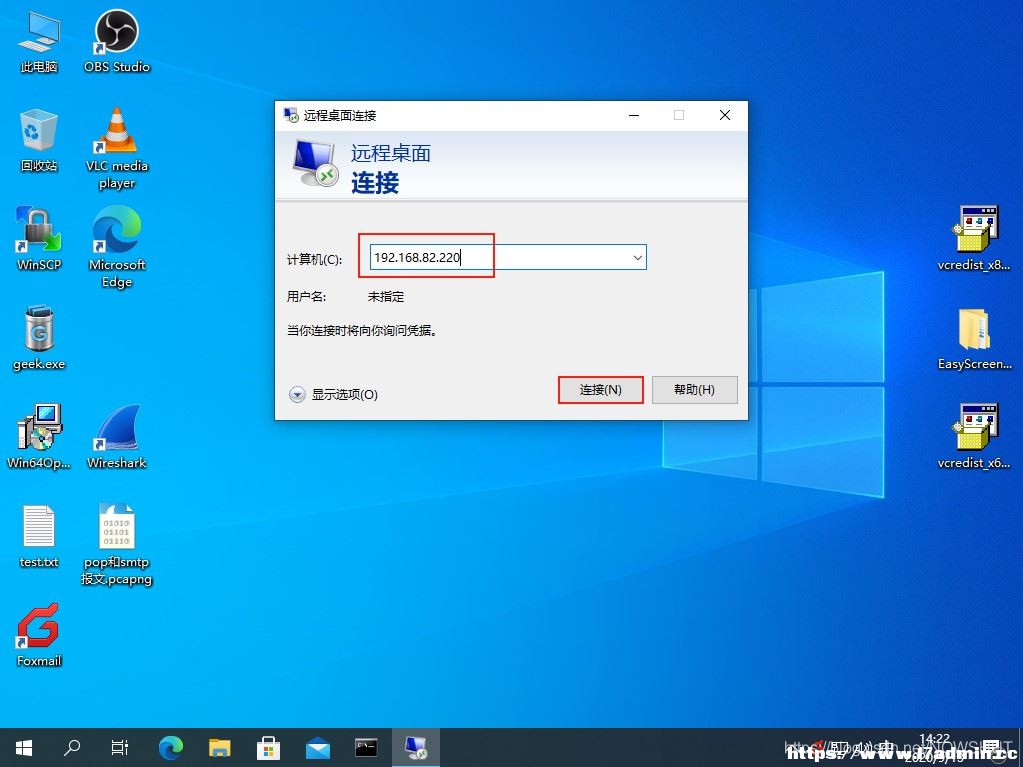
Task: Minimize the 远程桌面连接 window
Action: (634, 115)
